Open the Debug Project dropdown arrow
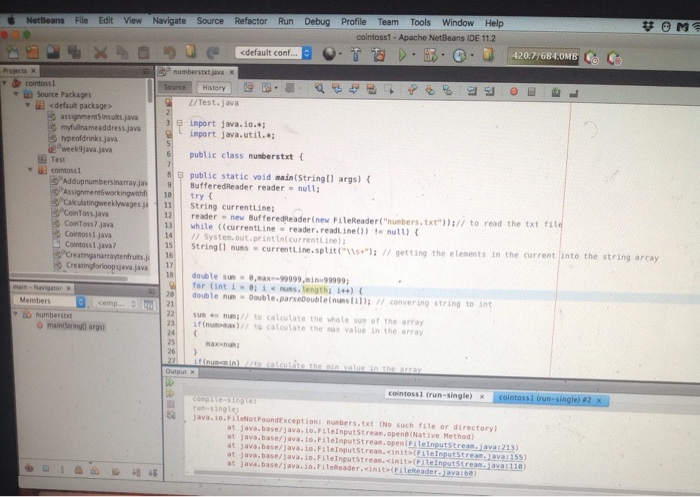This screenshot has width=700, height=497. point(443,55)
